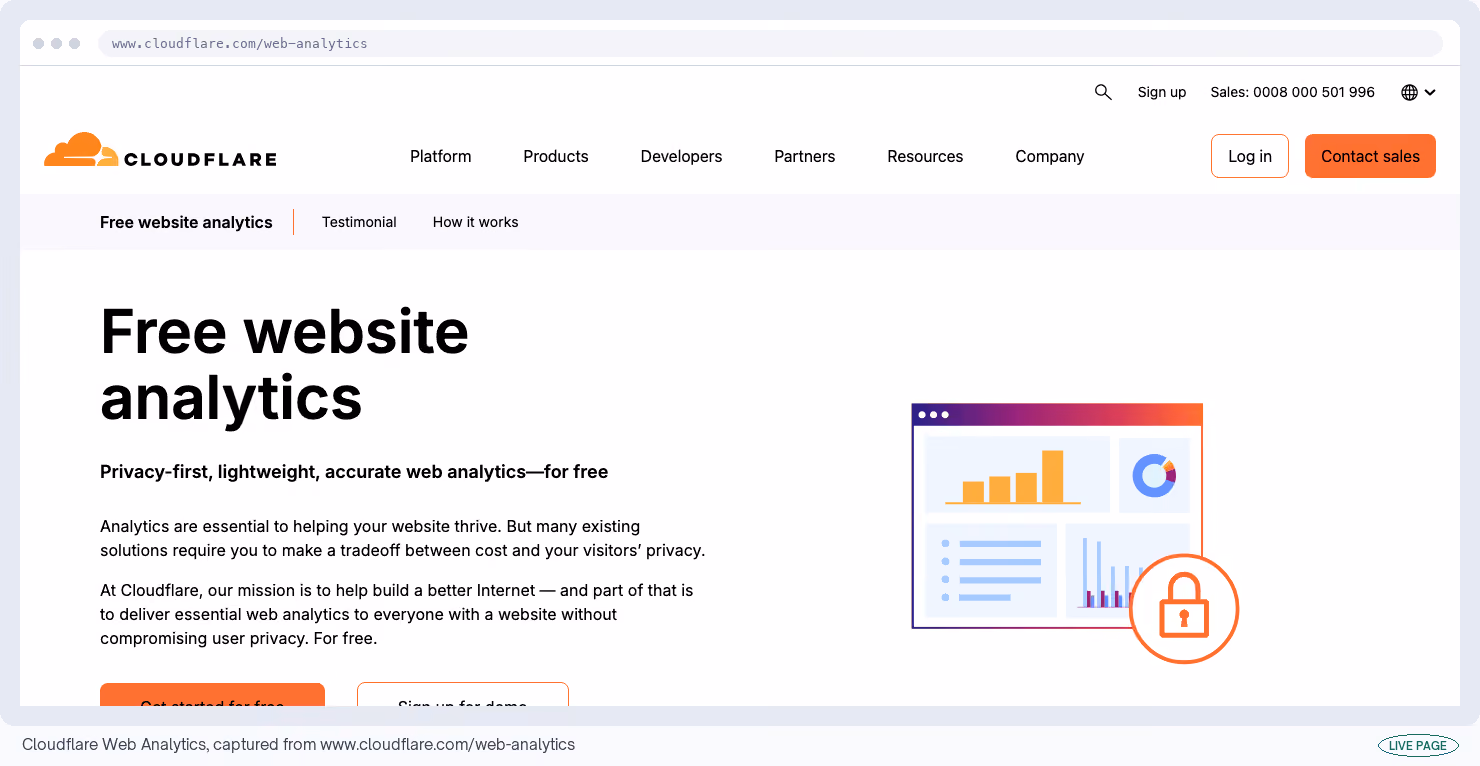
Task: Click the Free website analytics main heading
Action: (x=284, y=364)
